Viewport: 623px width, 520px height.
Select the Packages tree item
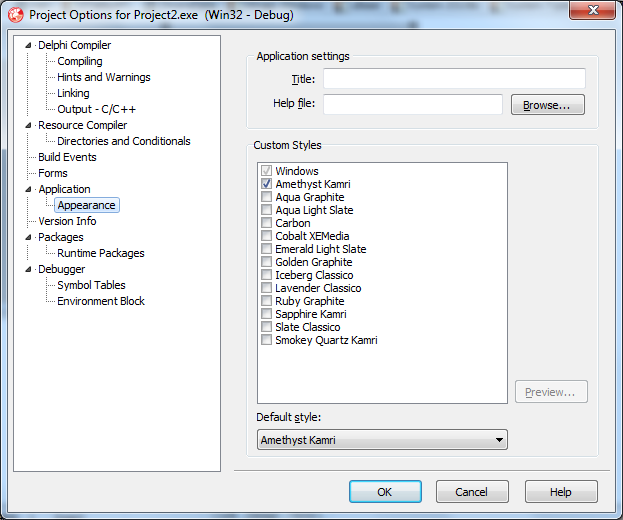[x=61, y=237]
